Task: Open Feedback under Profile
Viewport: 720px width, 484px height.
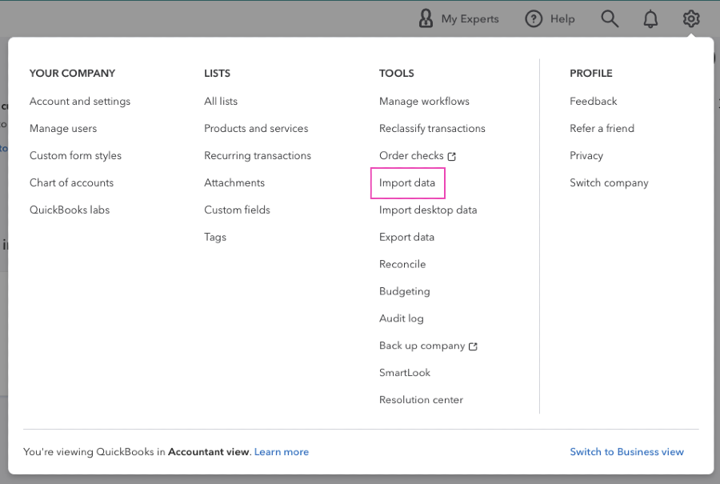Action: [593, 101]
